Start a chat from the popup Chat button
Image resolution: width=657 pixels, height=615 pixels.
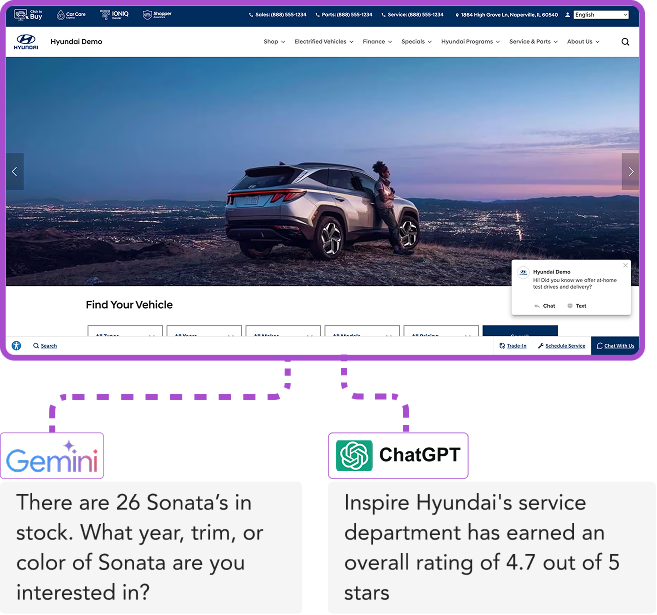(x=545, y=306)
